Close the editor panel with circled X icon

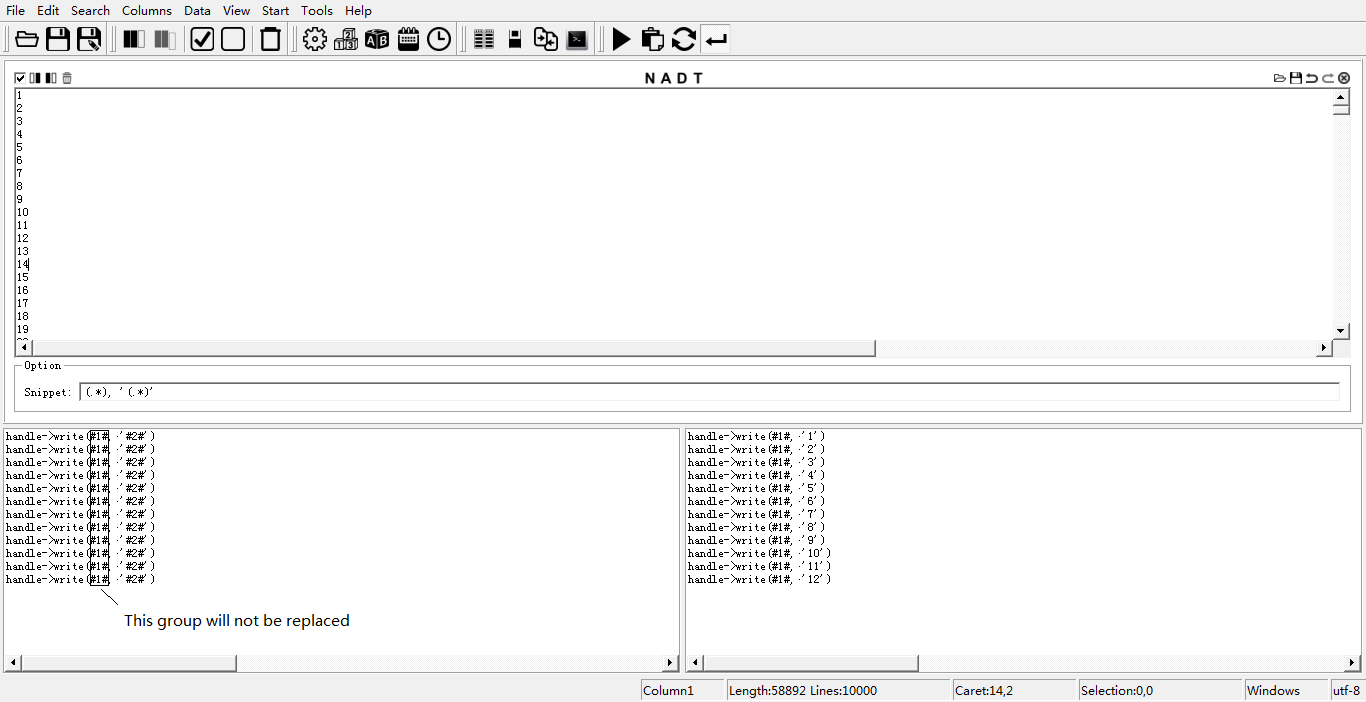[1344, 78]
